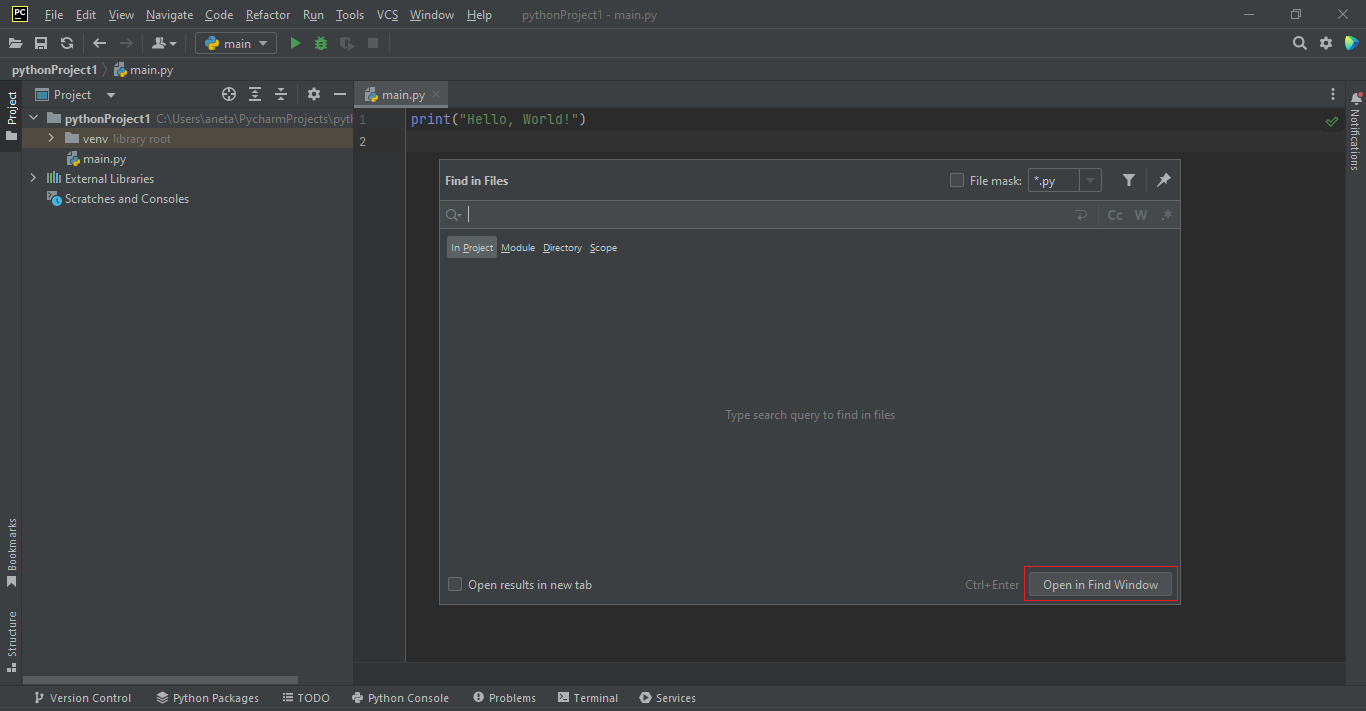Run the main configuration with green play icon
The image size is (1366, 711).
tap(294, 43)
